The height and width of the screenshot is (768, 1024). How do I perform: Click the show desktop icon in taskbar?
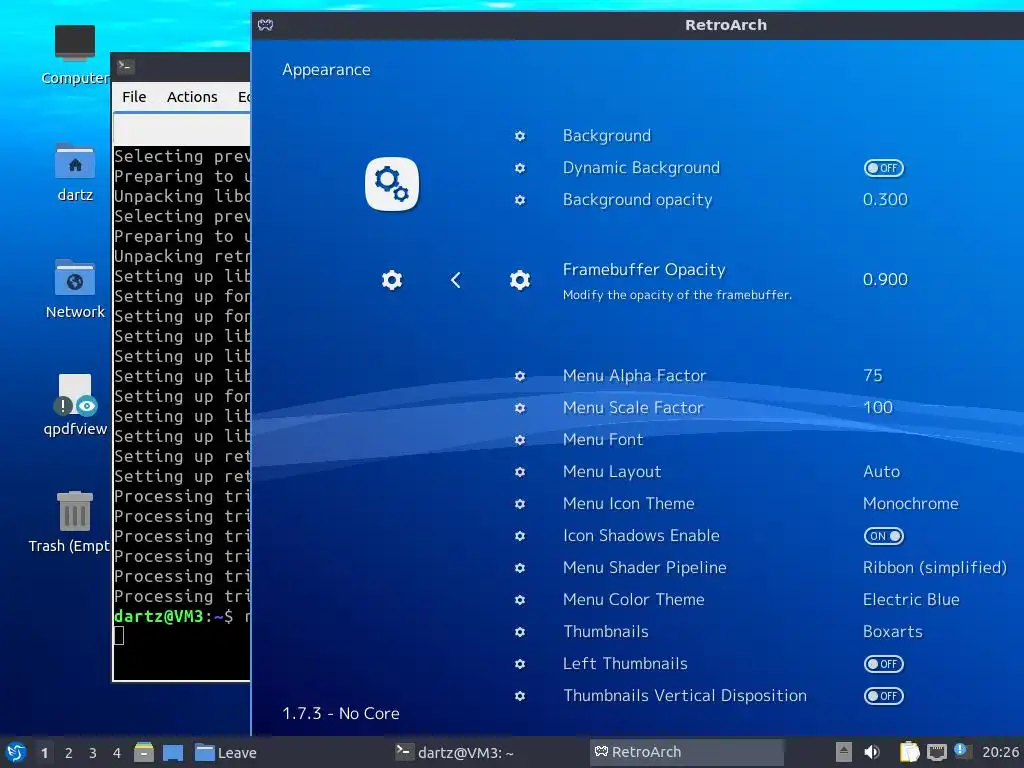[173, 752]
